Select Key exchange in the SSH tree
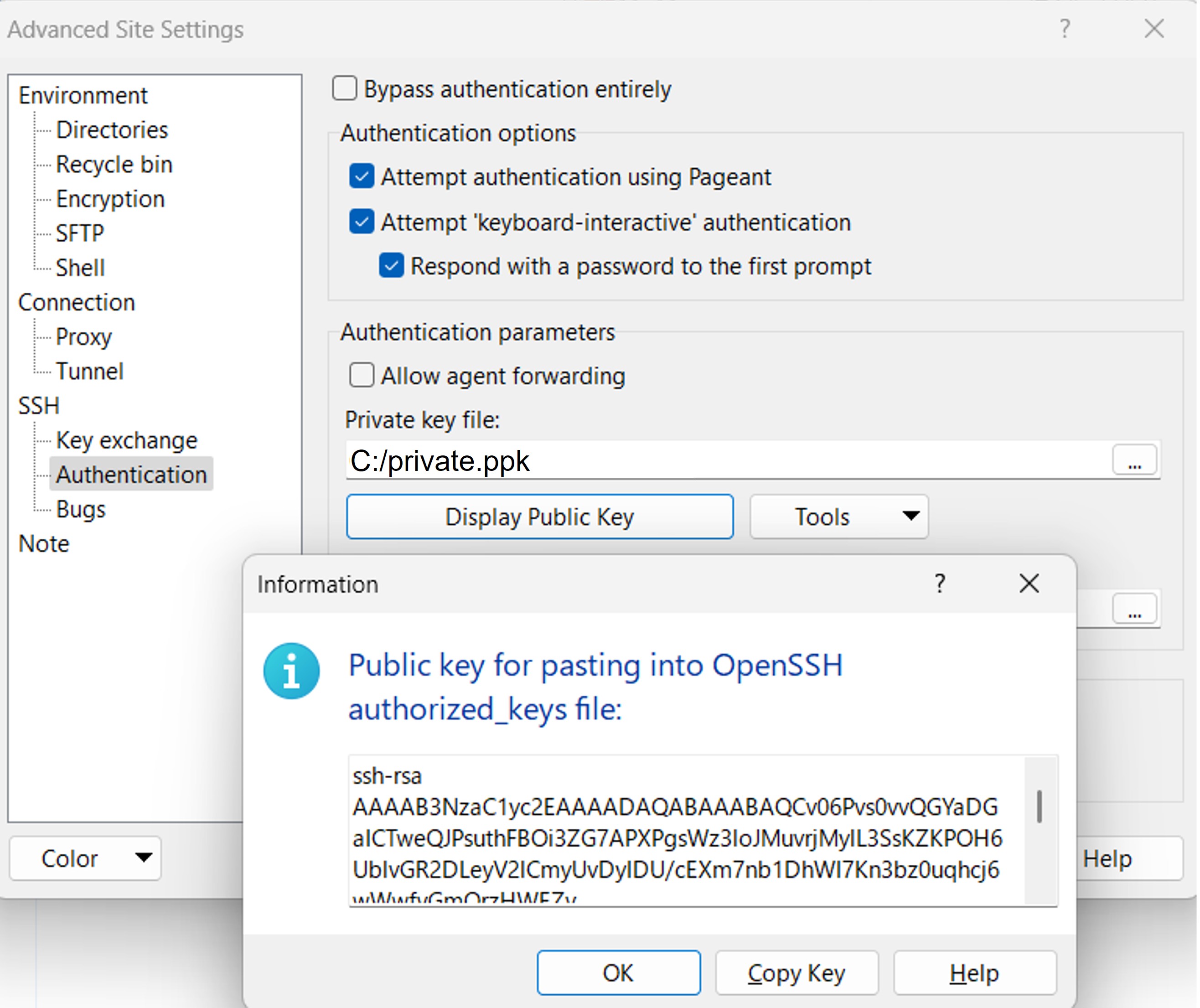 tap(126, 440)
